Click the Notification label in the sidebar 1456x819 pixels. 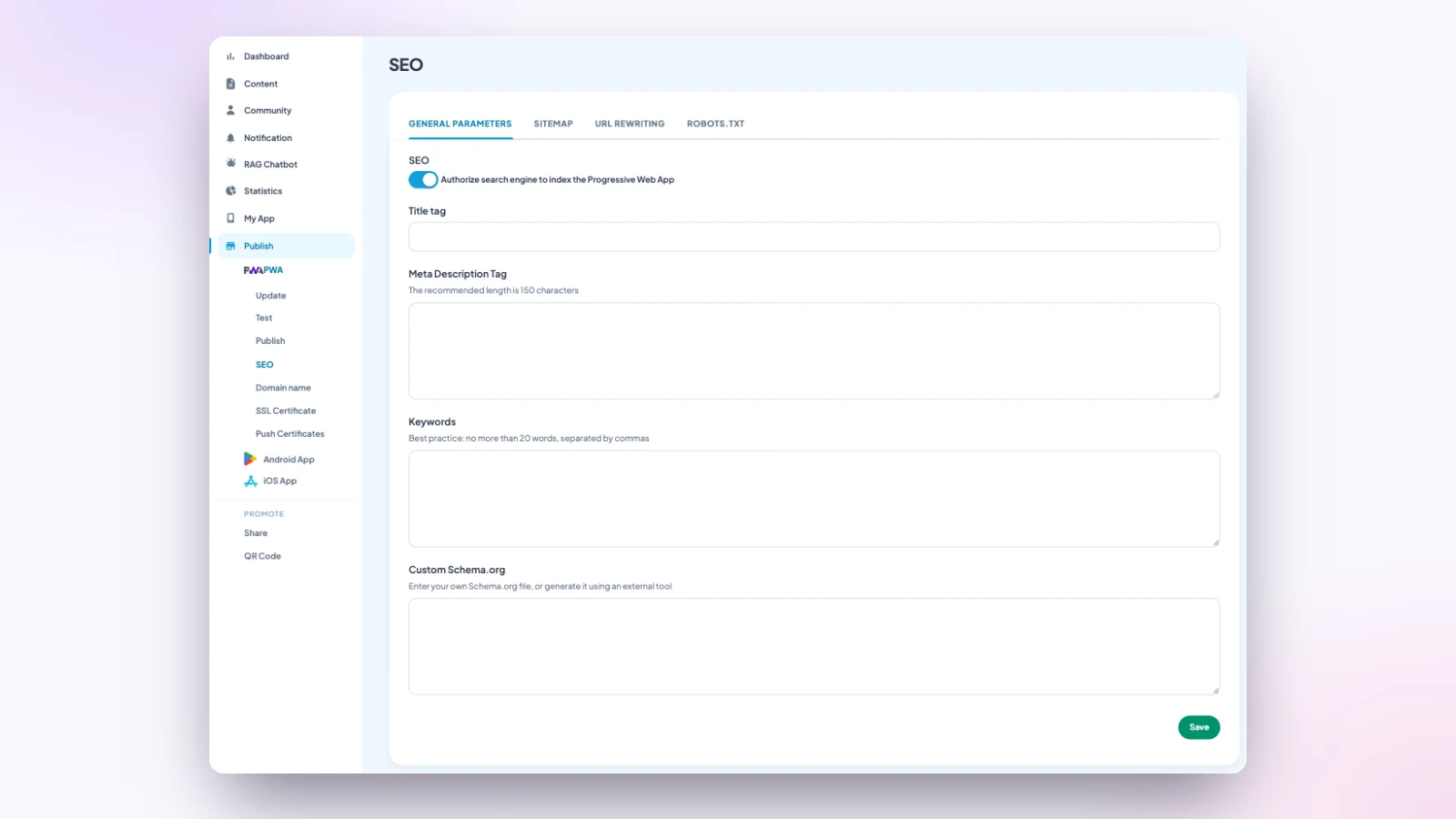268,138
